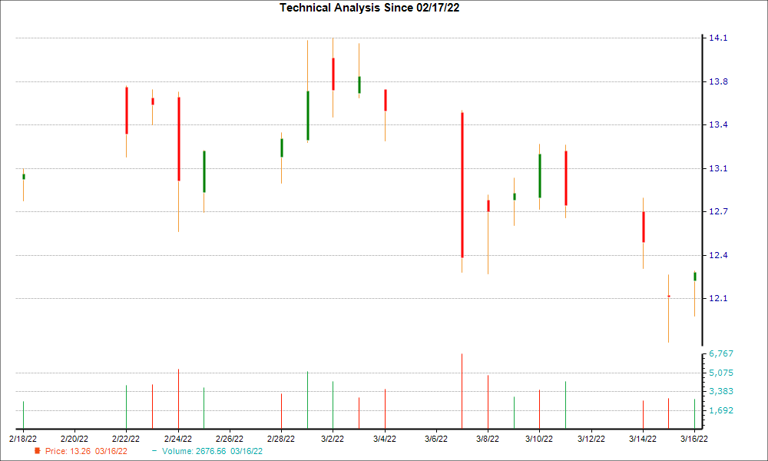Click the 3/2/22 date label

pos(333,439)
